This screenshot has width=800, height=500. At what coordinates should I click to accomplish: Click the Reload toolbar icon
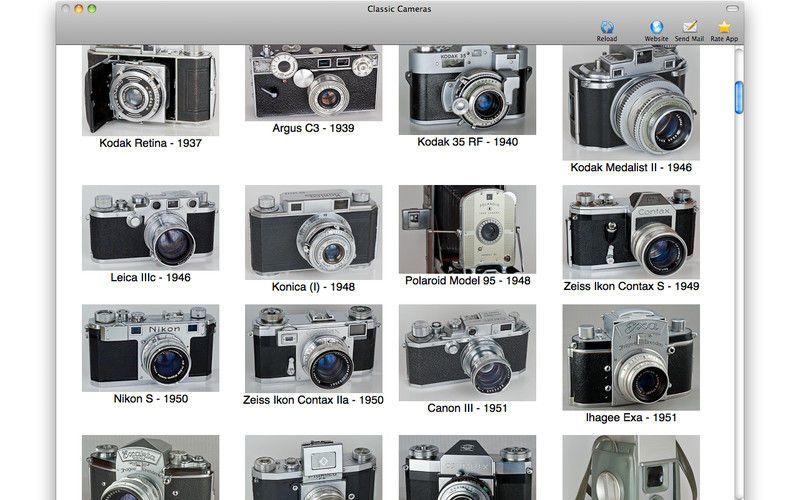(607, 27)
